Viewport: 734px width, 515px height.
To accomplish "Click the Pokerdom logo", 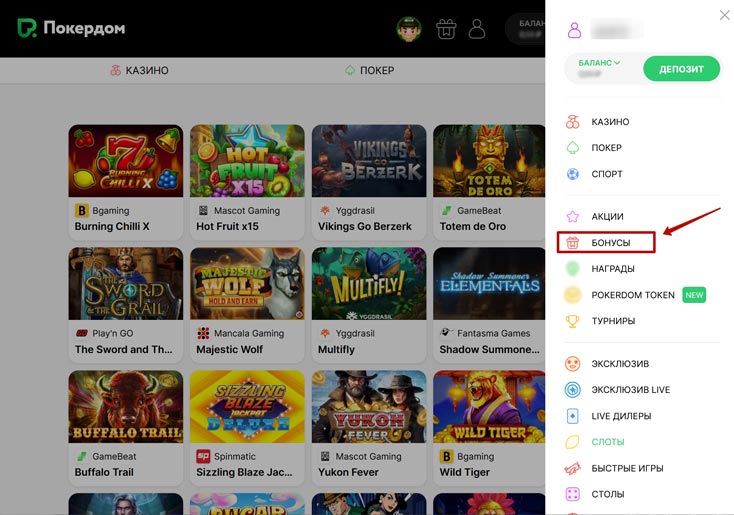I will (71, 28).
